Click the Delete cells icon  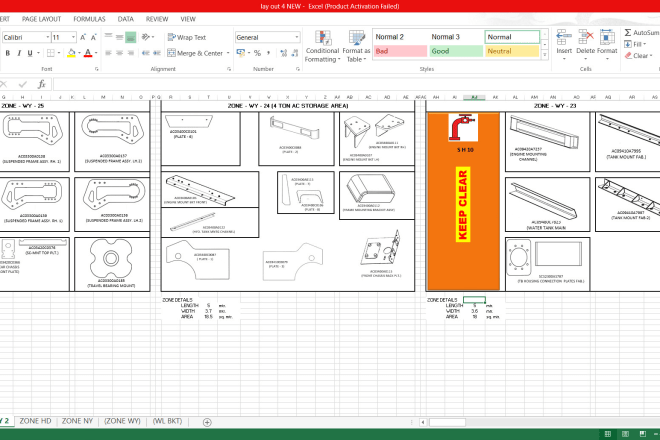pos(585,38)
